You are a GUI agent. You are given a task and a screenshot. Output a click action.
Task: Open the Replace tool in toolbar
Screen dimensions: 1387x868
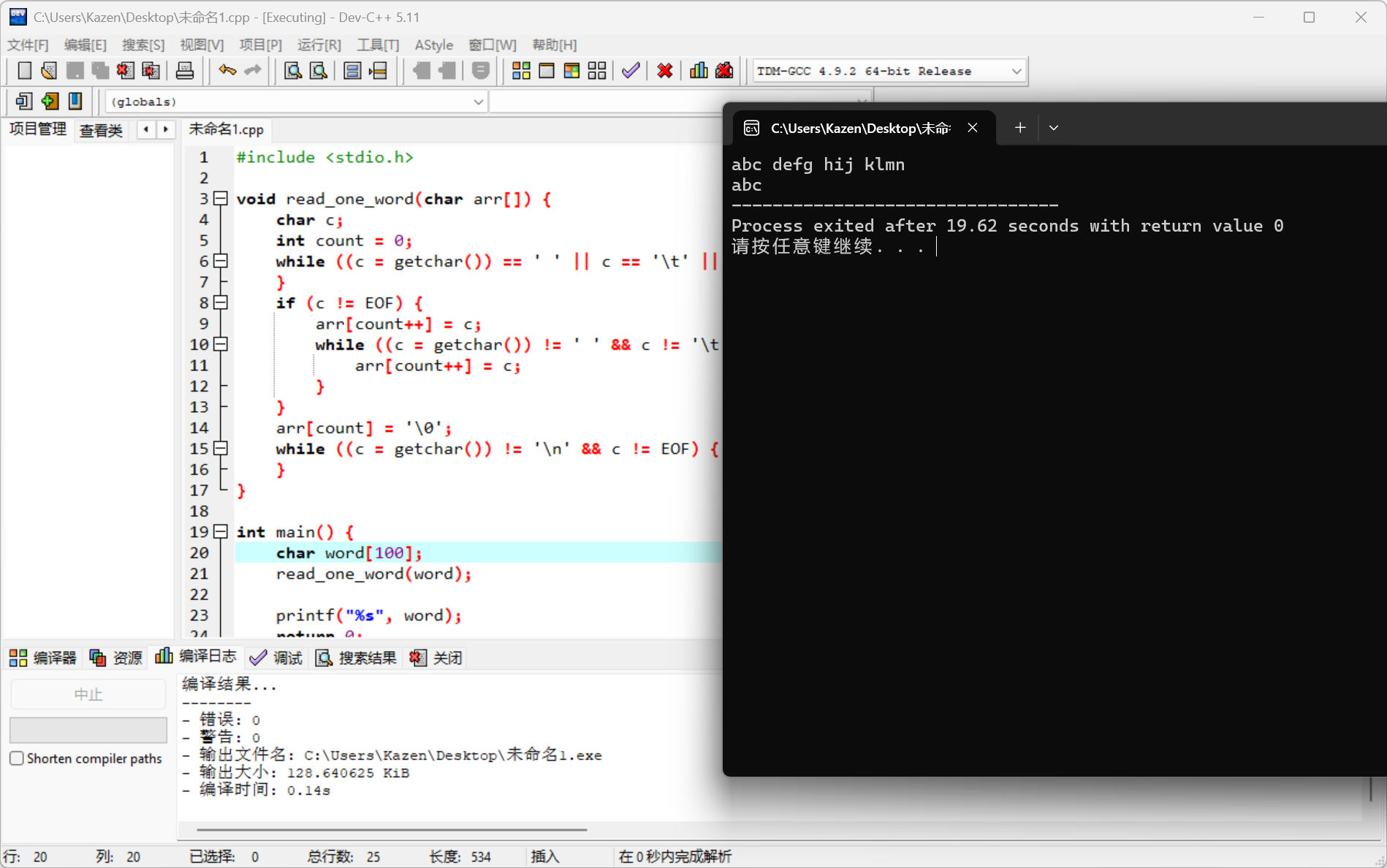coord(319,71)
